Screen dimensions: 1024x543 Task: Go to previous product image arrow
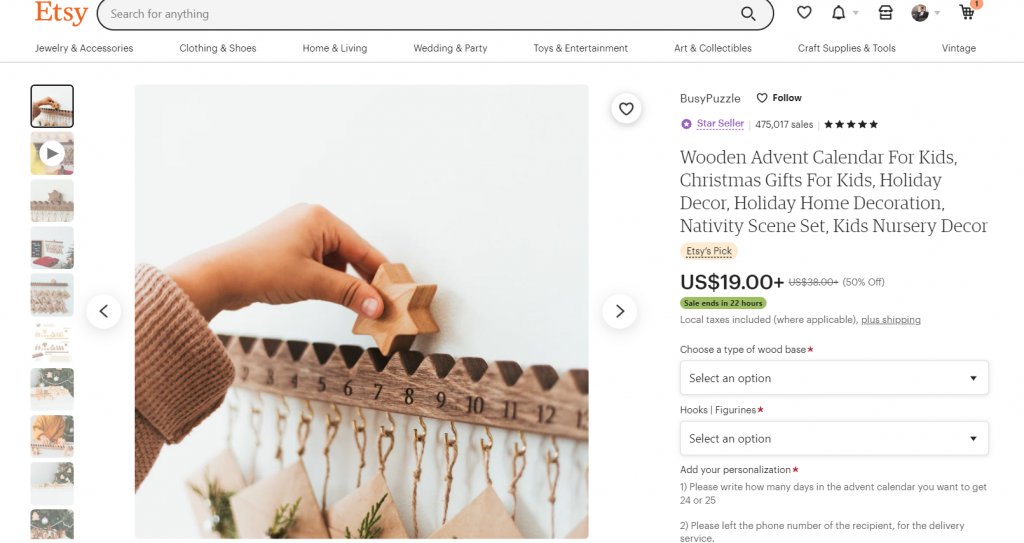coord(104,311)
